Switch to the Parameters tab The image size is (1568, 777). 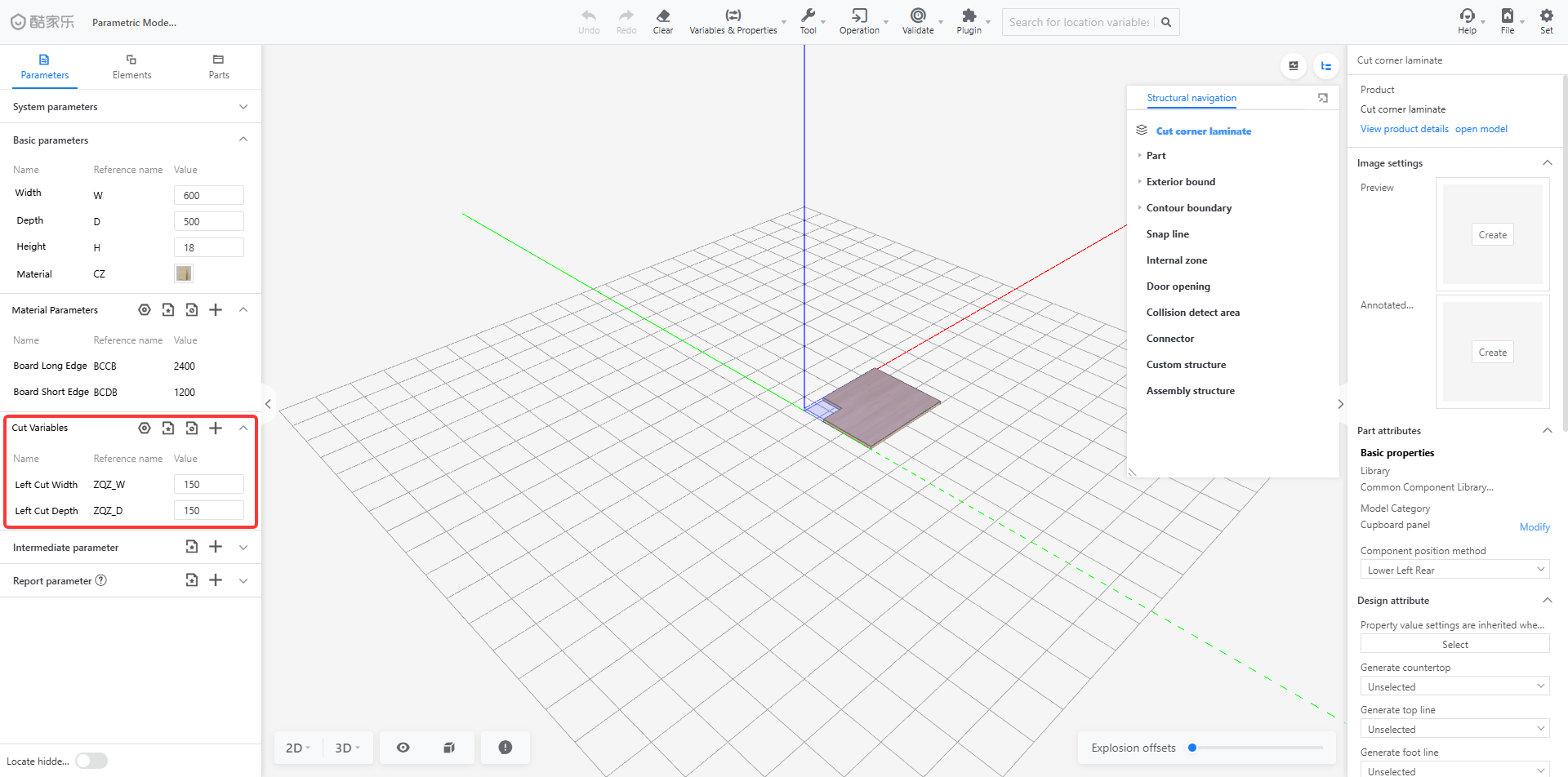pos(45,67)
